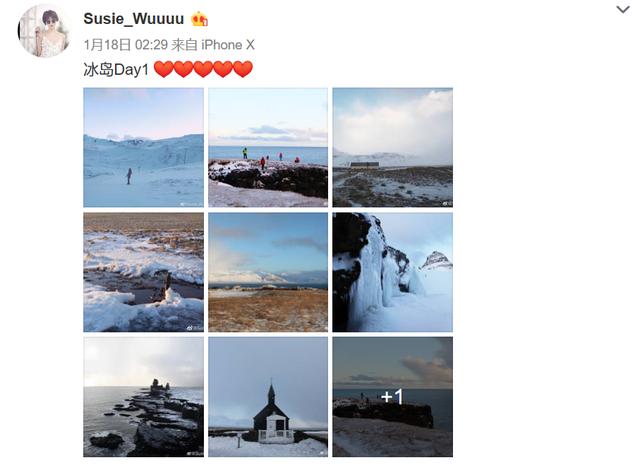Open the icy stream snowbank photo

tap(144, 272)
